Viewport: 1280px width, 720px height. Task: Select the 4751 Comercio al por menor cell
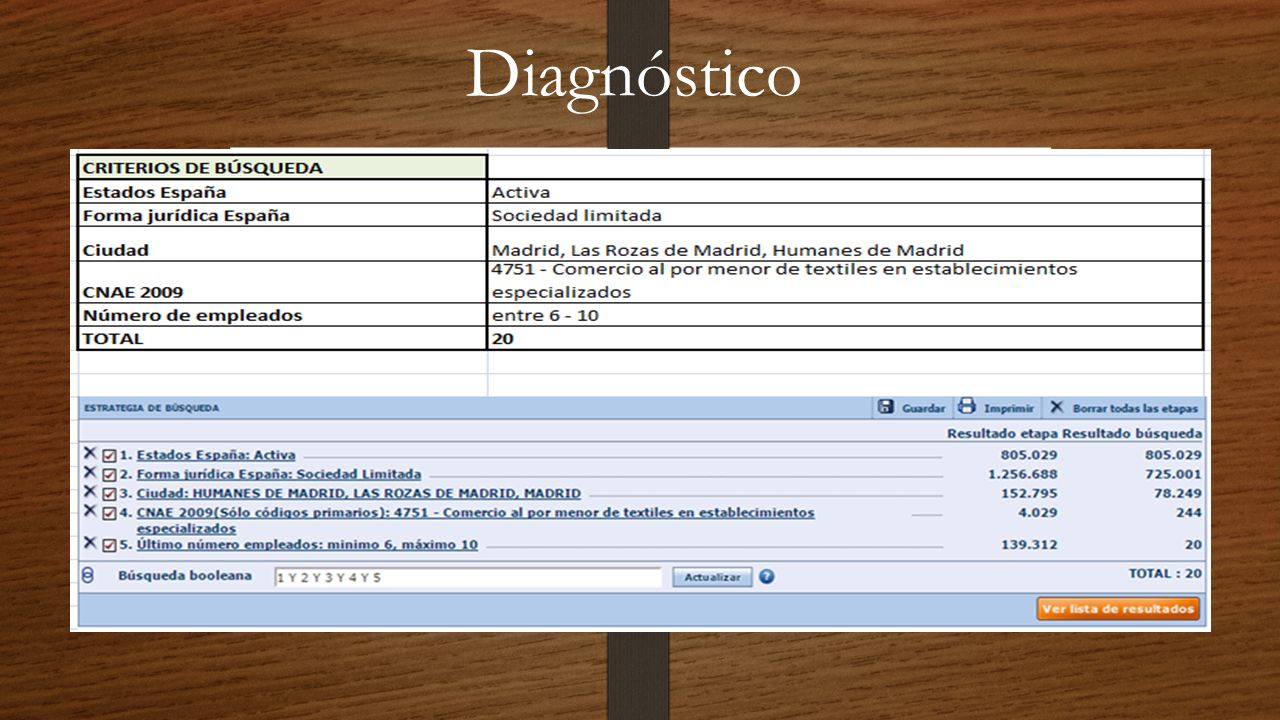[x=845, y=282]
